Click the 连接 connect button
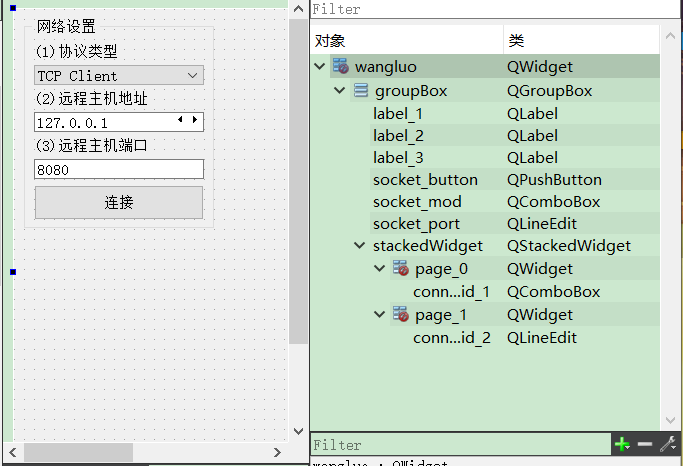683x466 pixels. [x=119, y=203]
